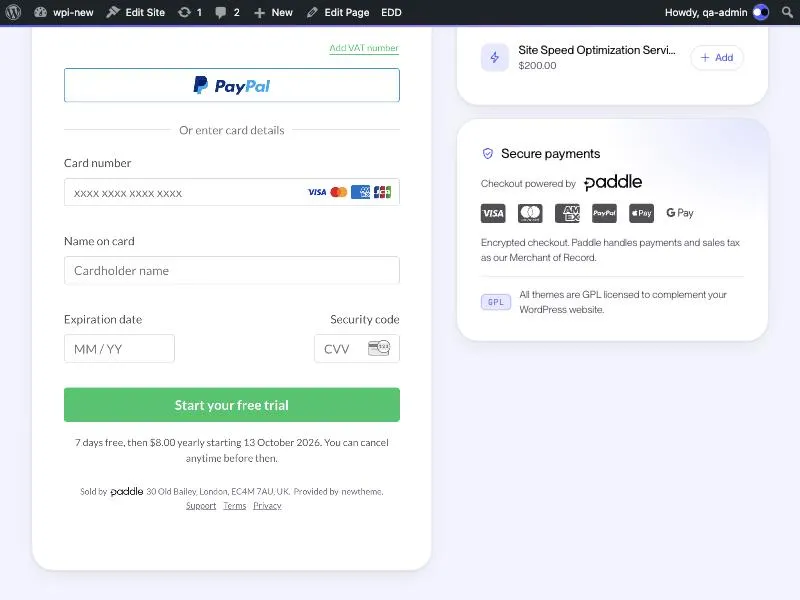Click the Apple Pay badge
Image resolution: width=800 pixels, height=600 pixels.
[x=641, y=213]
